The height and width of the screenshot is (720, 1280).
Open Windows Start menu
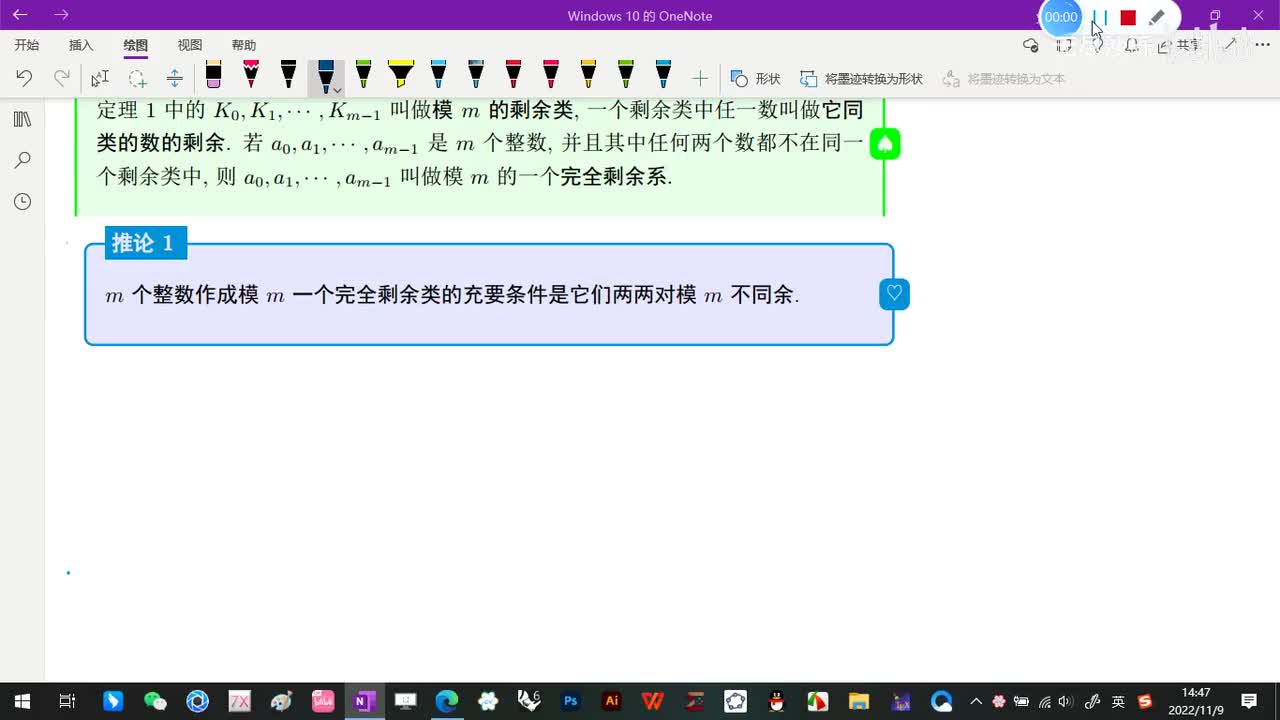[x=21, y=701]
